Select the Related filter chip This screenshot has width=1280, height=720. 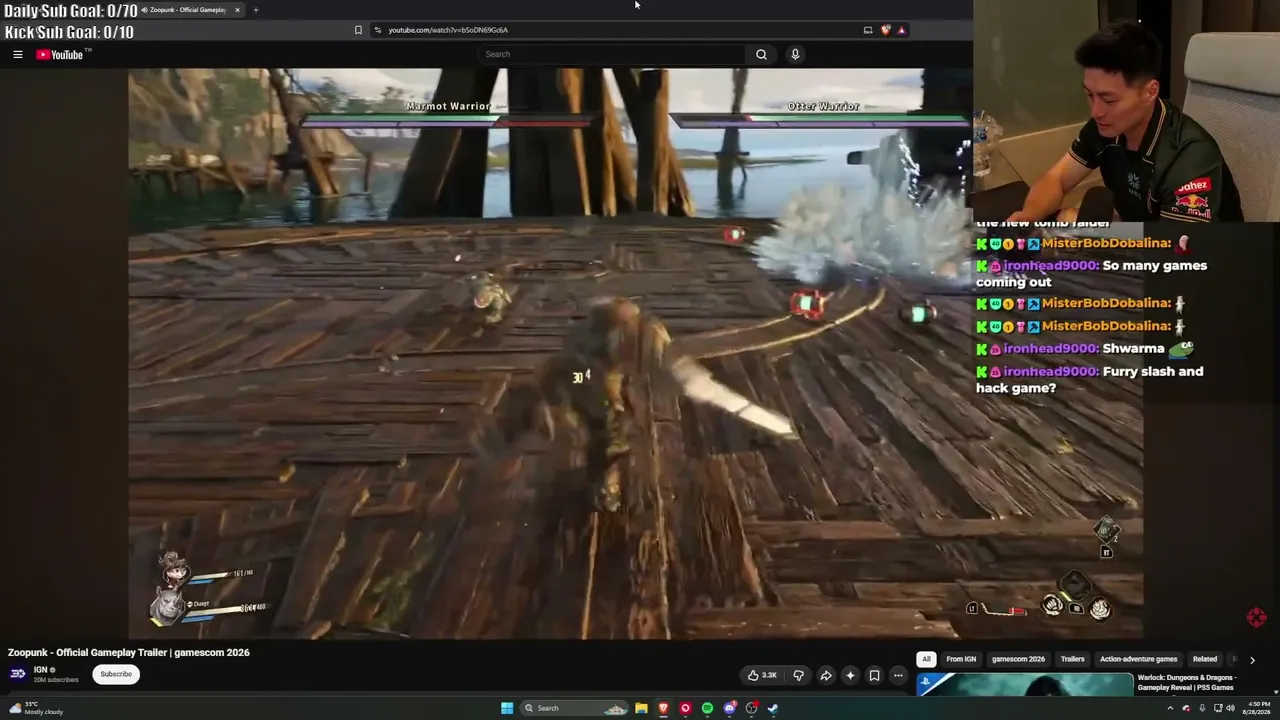[x=1205, y=659]
